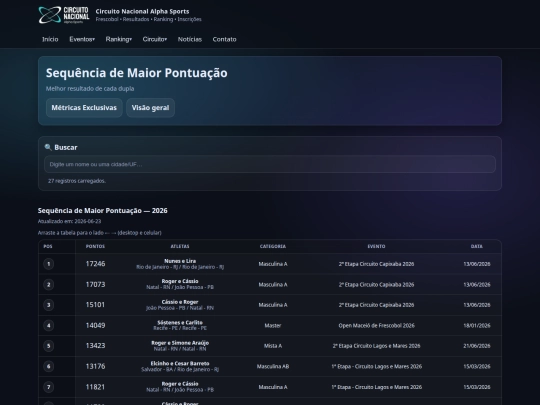540x405 pixels.
Task: Click the Atualizado em 2026-06-23 text
Action: pos(69,221)
